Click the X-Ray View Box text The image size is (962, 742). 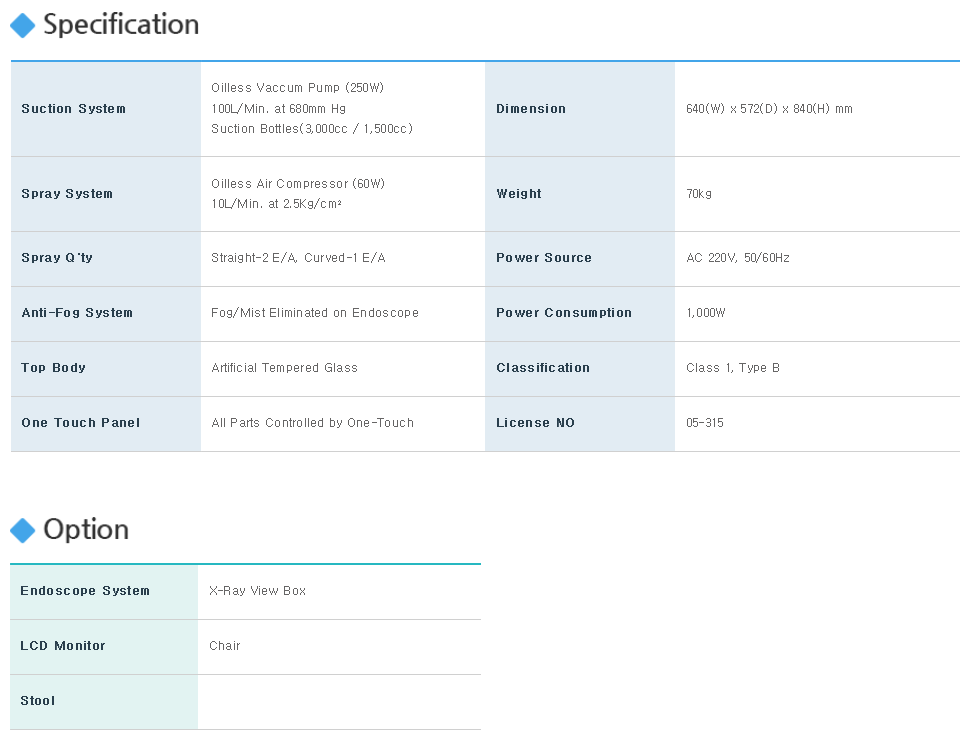(257, 590)
